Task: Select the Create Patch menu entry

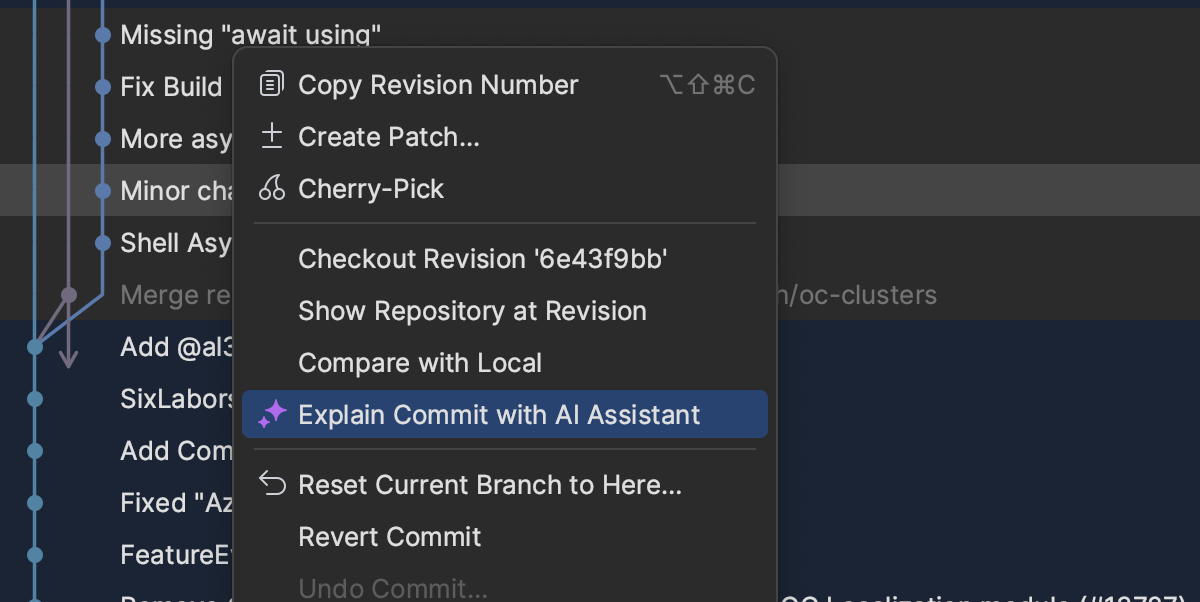Action: pyautogui.click(x=389, y=137)
